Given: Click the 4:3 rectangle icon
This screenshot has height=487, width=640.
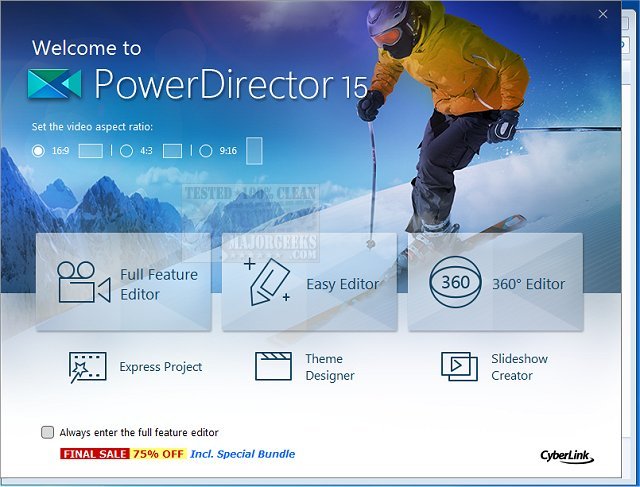Looking at the screenshot, I should [x=172, y=151].
